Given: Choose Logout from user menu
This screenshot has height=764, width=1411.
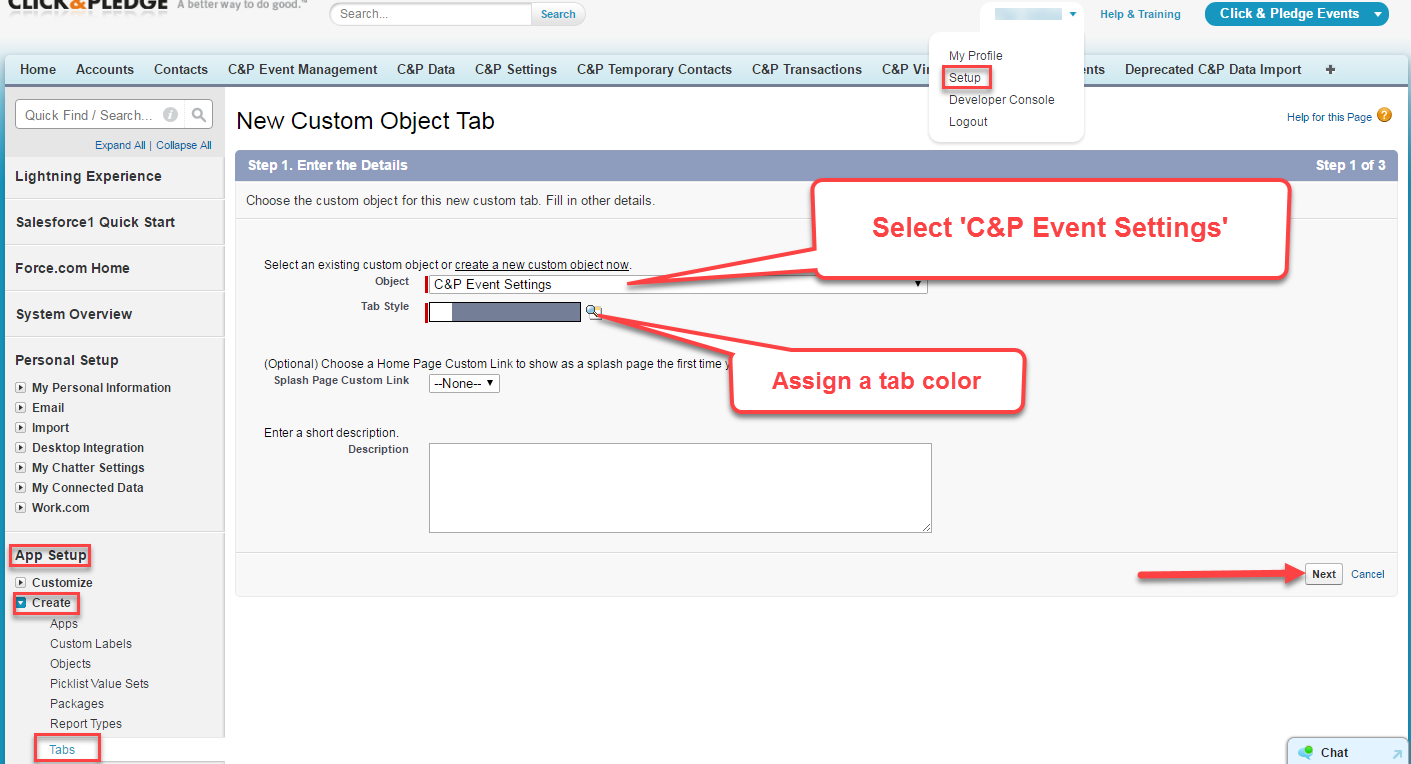Looking at the screenshot, I should [968, 121].
